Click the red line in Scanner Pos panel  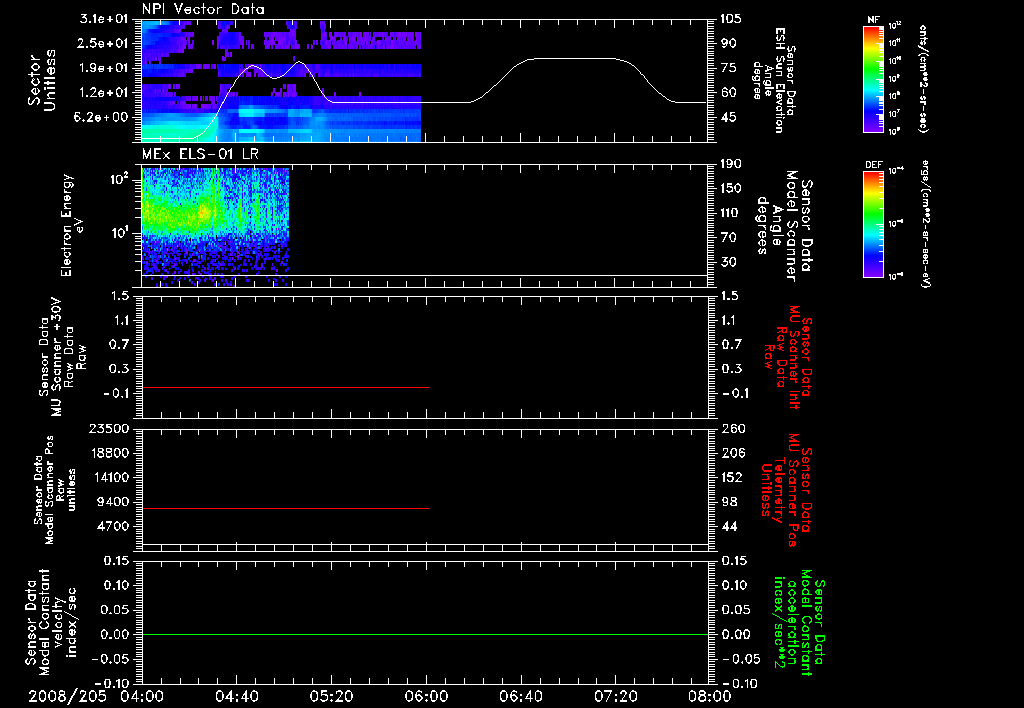point(285,508)
